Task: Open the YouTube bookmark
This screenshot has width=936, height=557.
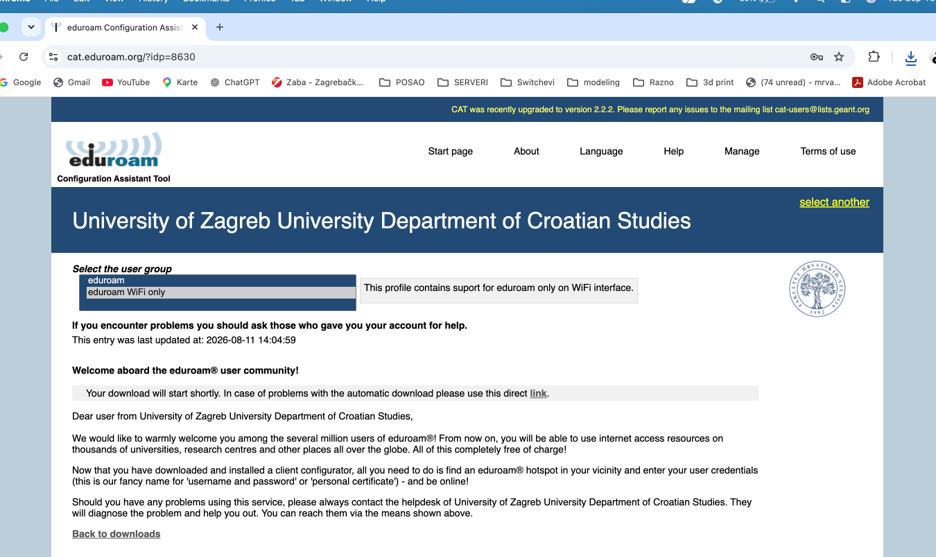Action: coord(126,82)
